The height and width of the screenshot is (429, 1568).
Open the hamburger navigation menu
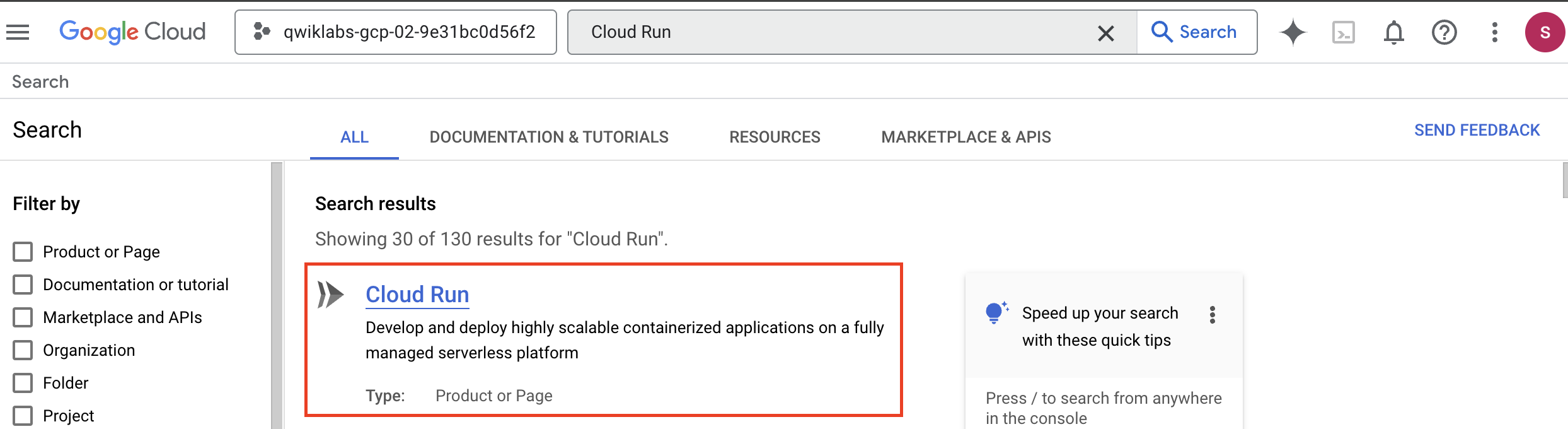pos(18,32)
